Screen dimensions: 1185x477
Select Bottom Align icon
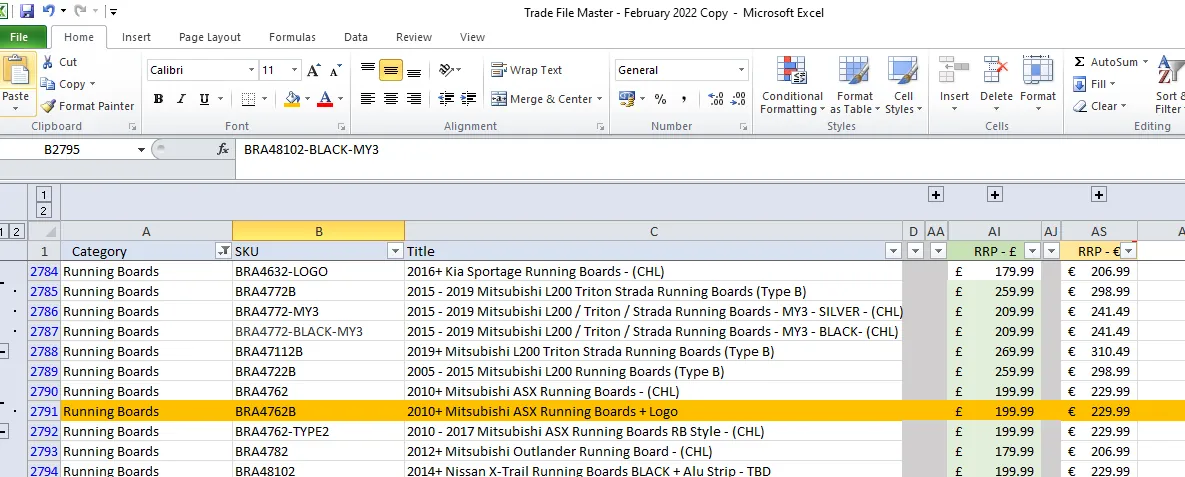pos(414,70)
